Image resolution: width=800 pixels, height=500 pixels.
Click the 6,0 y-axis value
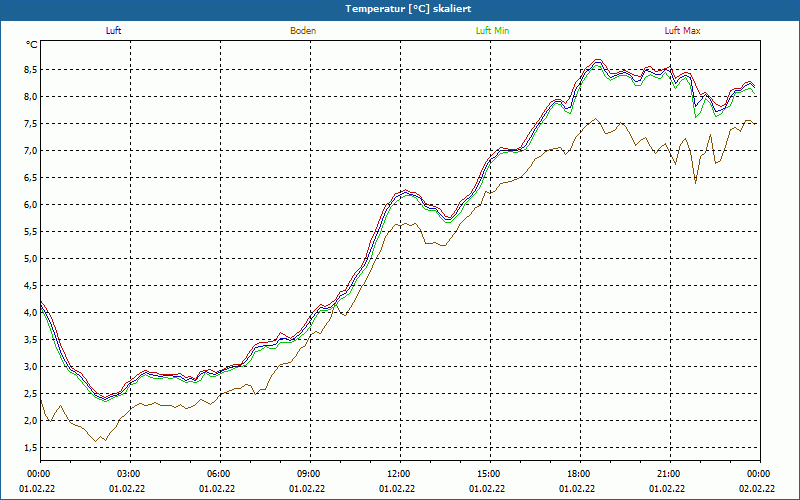click(x=30, y=205)
